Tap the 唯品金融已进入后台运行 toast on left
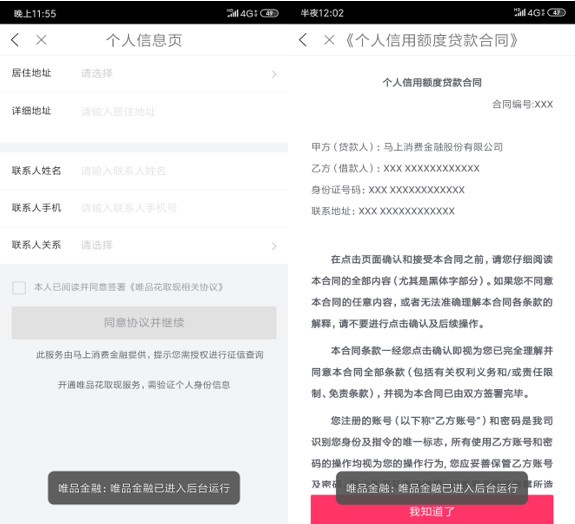The image size is (575, 524). [x=144, y=488]
